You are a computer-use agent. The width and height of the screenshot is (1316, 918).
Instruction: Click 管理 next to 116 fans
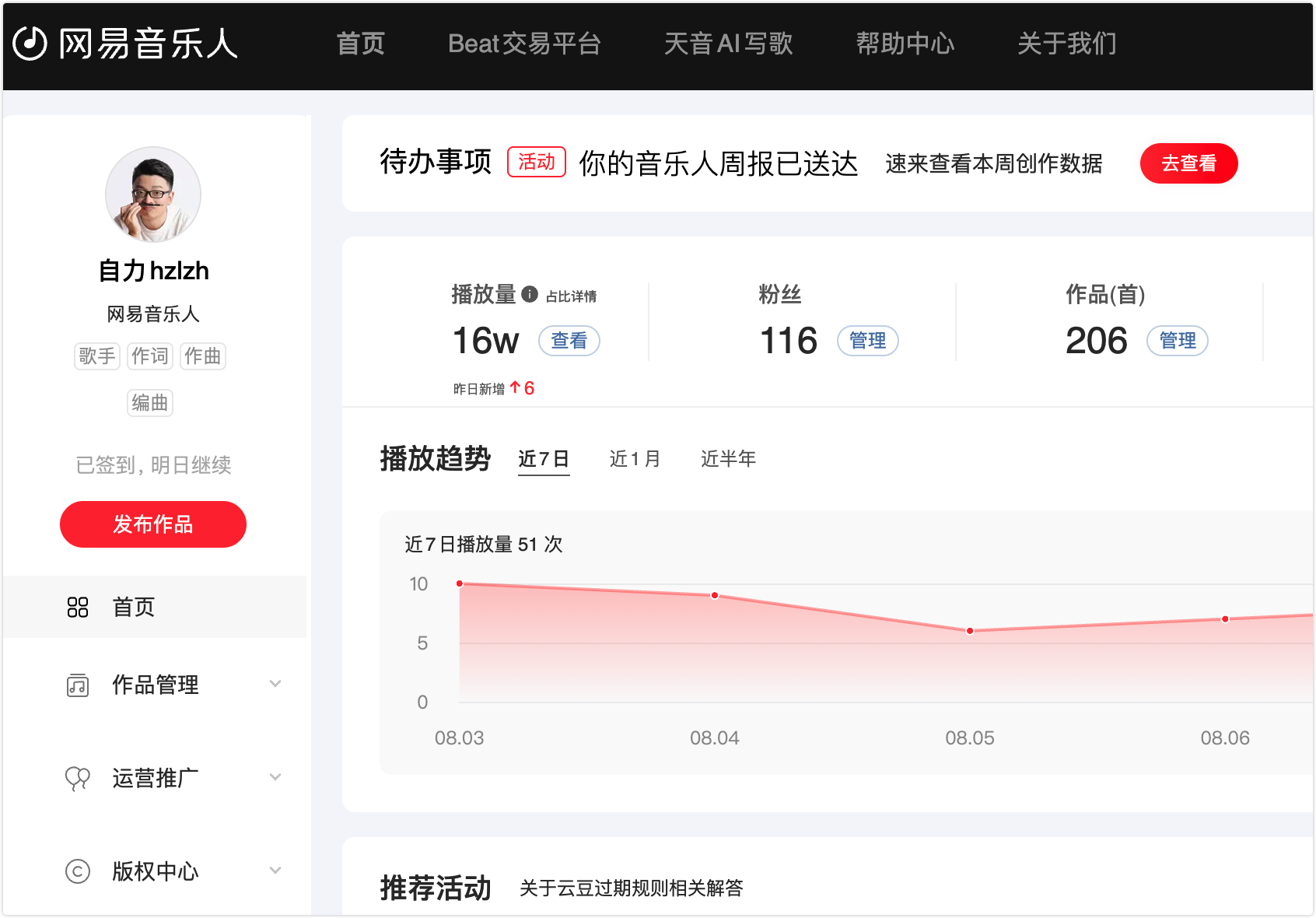(867, 341)
